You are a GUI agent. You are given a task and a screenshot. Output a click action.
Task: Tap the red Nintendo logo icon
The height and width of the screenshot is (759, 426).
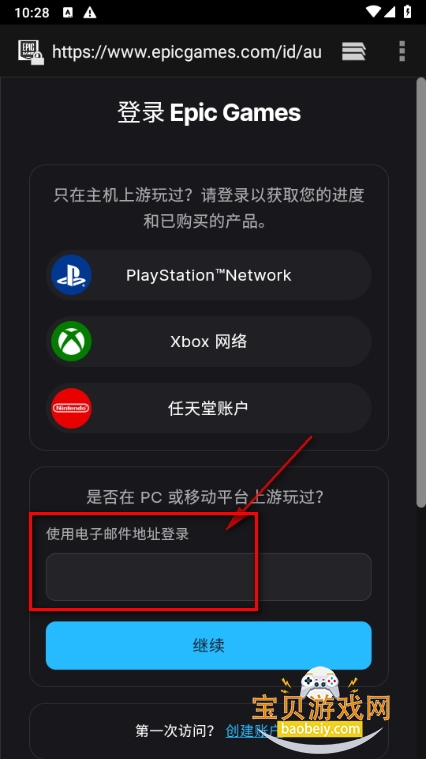pos(71,408)
